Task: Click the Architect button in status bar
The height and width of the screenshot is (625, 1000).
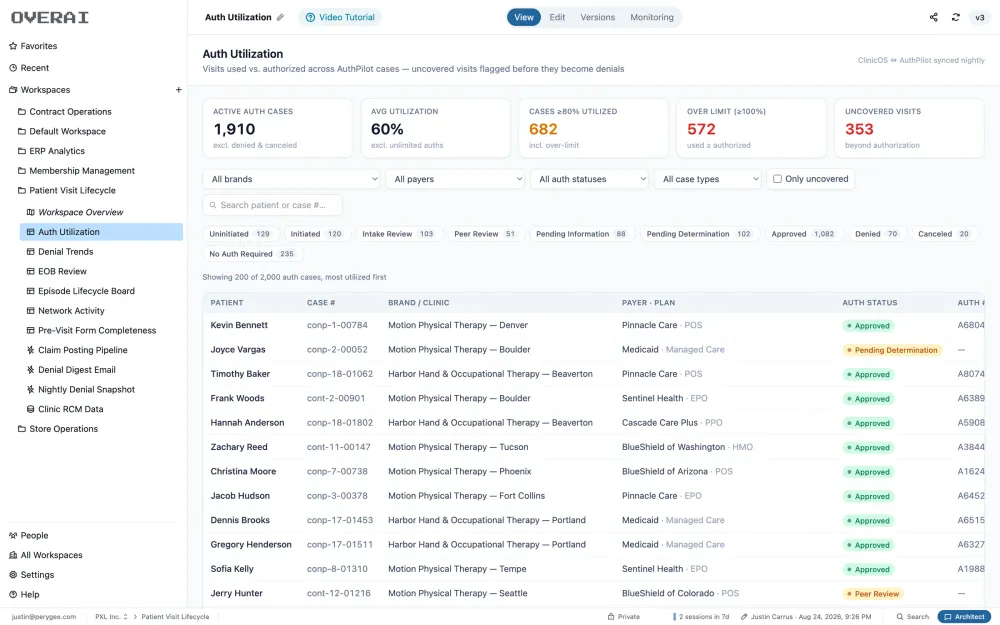Action: pyautogui.click(x=964, y=617)
